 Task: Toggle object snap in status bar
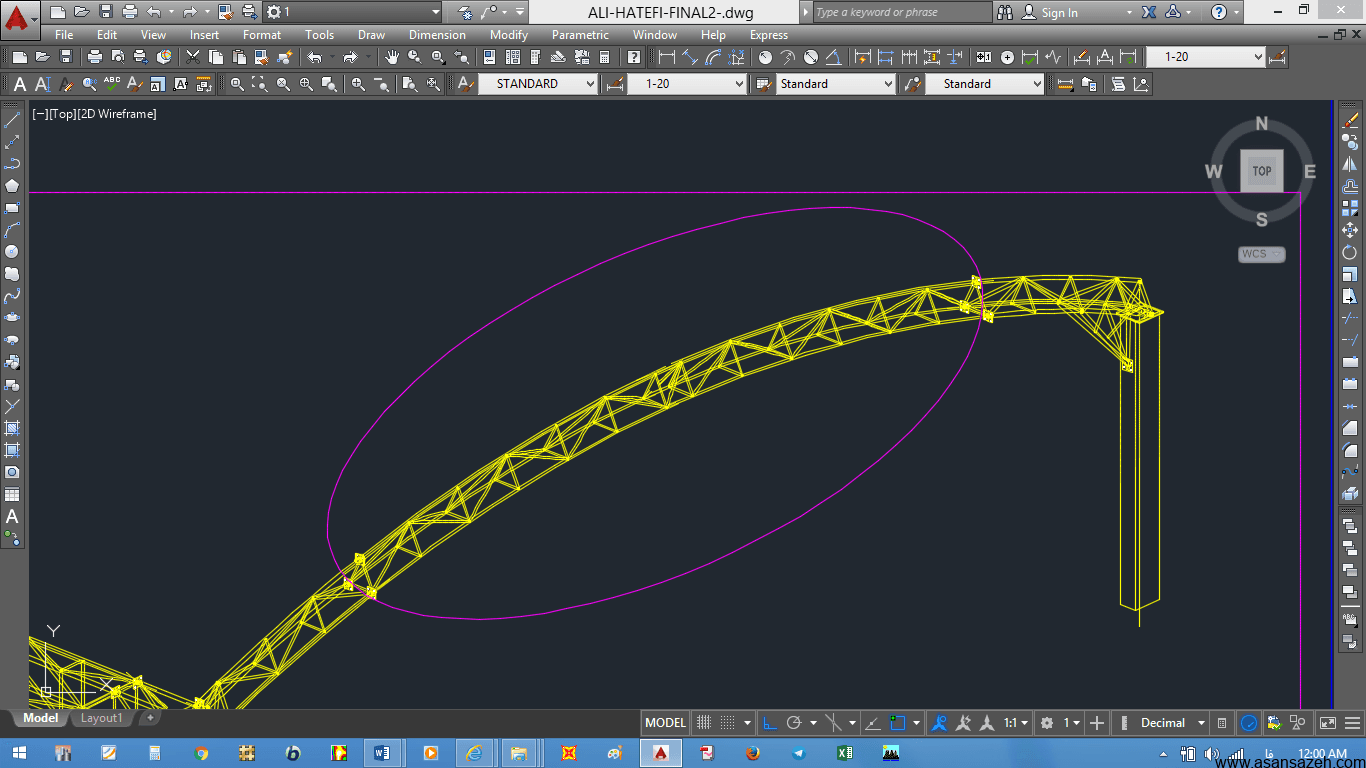click(898, 722)
